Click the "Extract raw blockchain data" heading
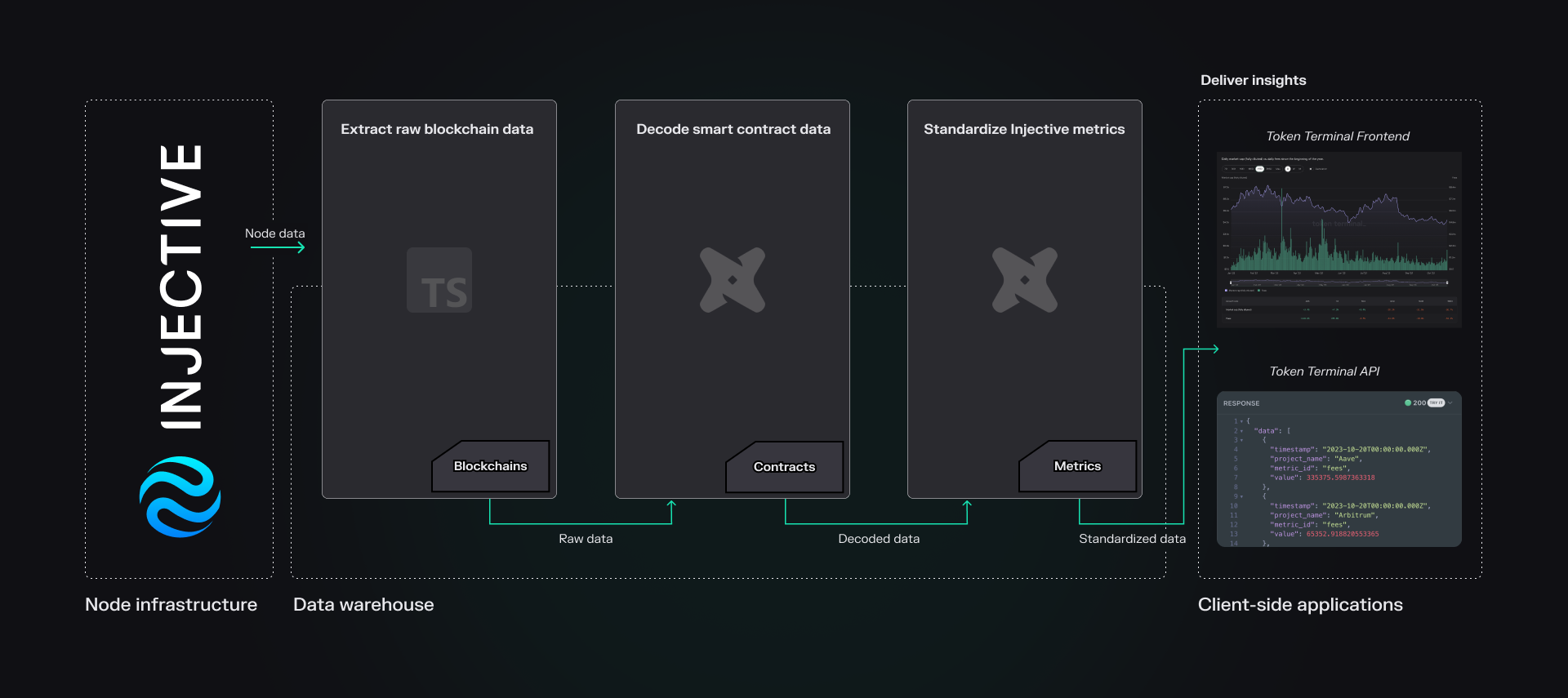Viewport: 1568px width, 698px height. click(437, 129)
